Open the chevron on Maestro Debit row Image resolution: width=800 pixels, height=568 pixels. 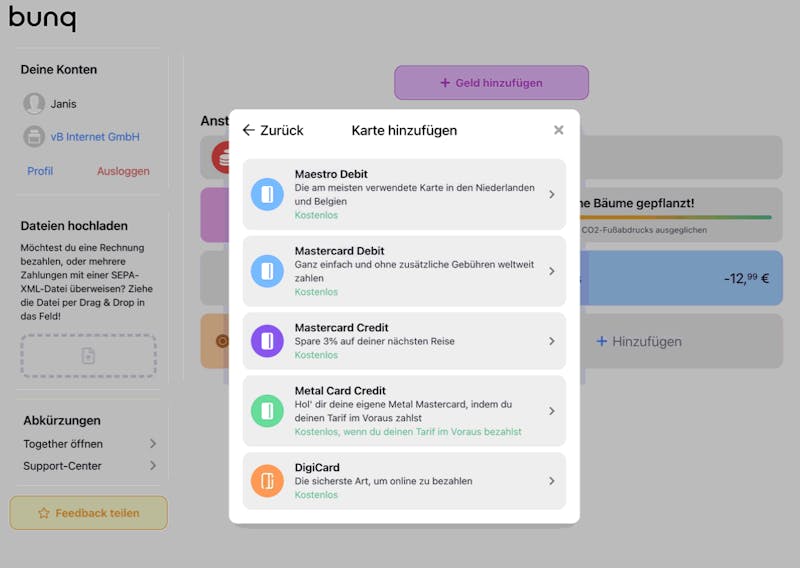point(552,194)
